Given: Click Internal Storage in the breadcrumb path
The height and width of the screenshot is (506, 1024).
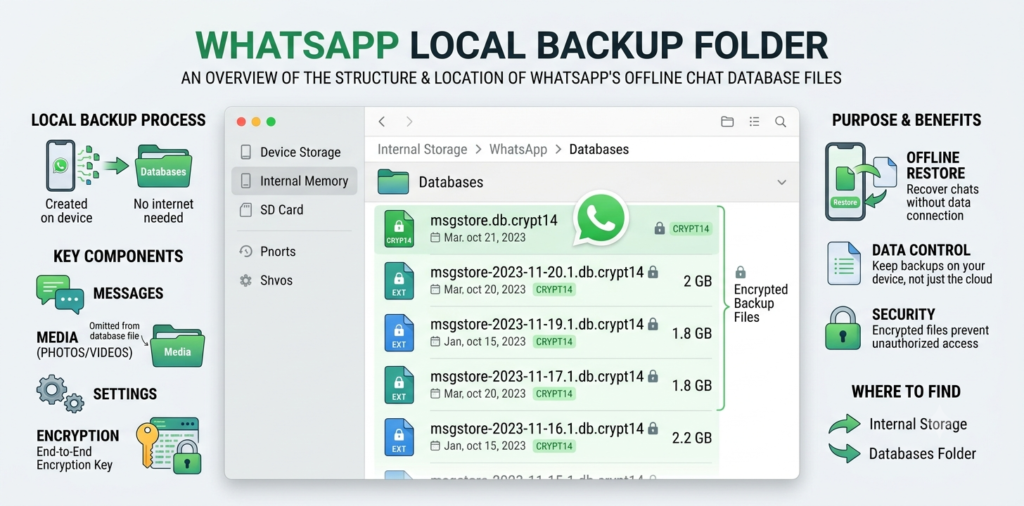Looking at the screenshot, I should 422,150.
